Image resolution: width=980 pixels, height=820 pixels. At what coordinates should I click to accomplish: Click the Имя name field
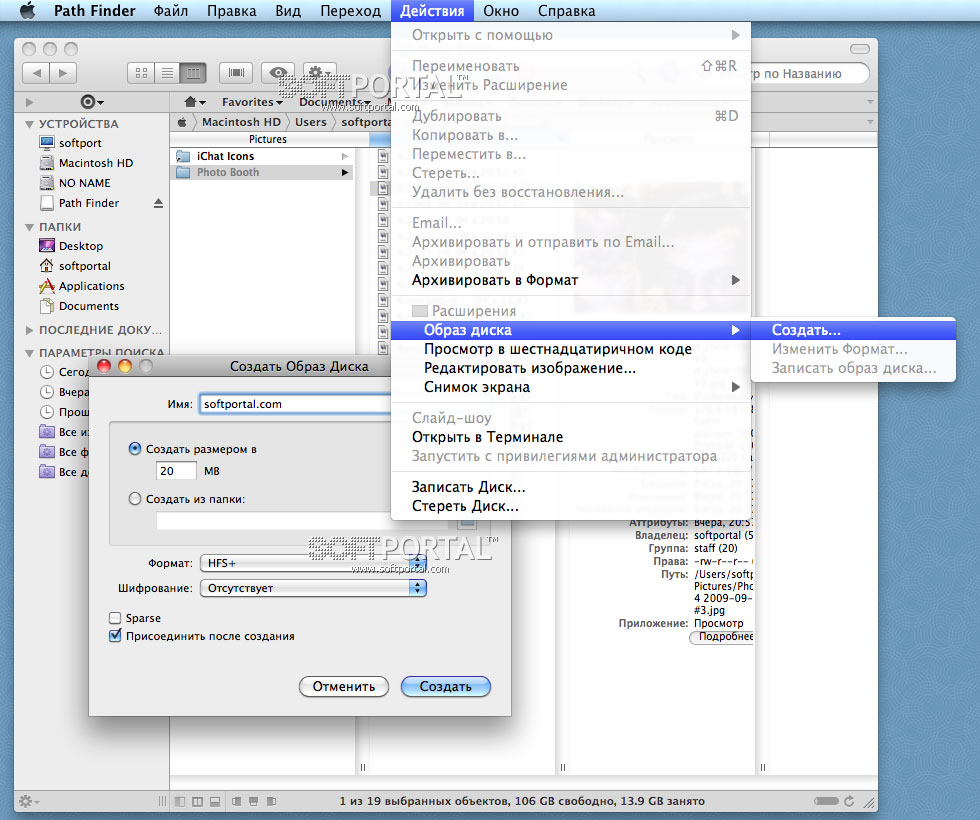(295, 404)
